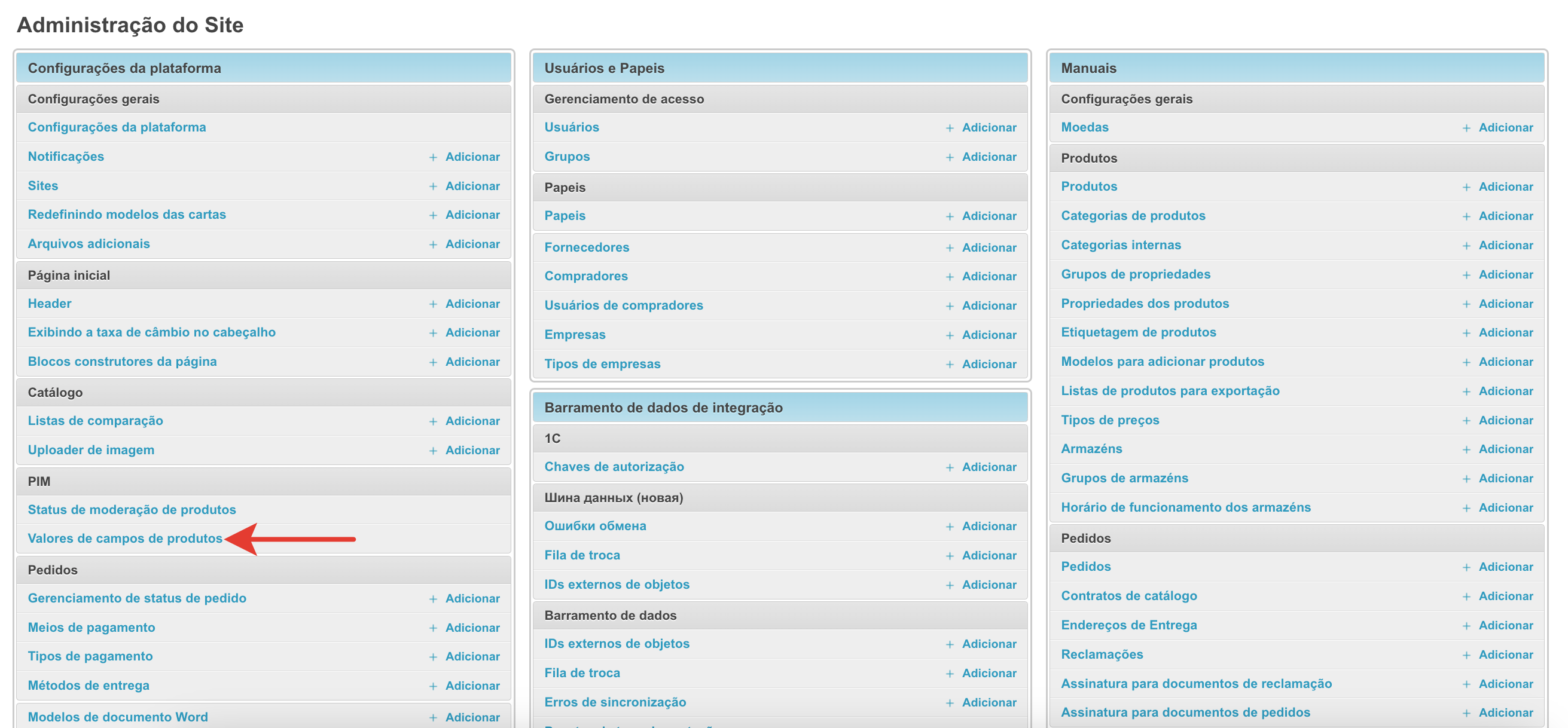Click Adicionar for Métodos de entrega
The width and height of the screenshot is (1568, 728).
pyautogui.click(x=472, y=686)
